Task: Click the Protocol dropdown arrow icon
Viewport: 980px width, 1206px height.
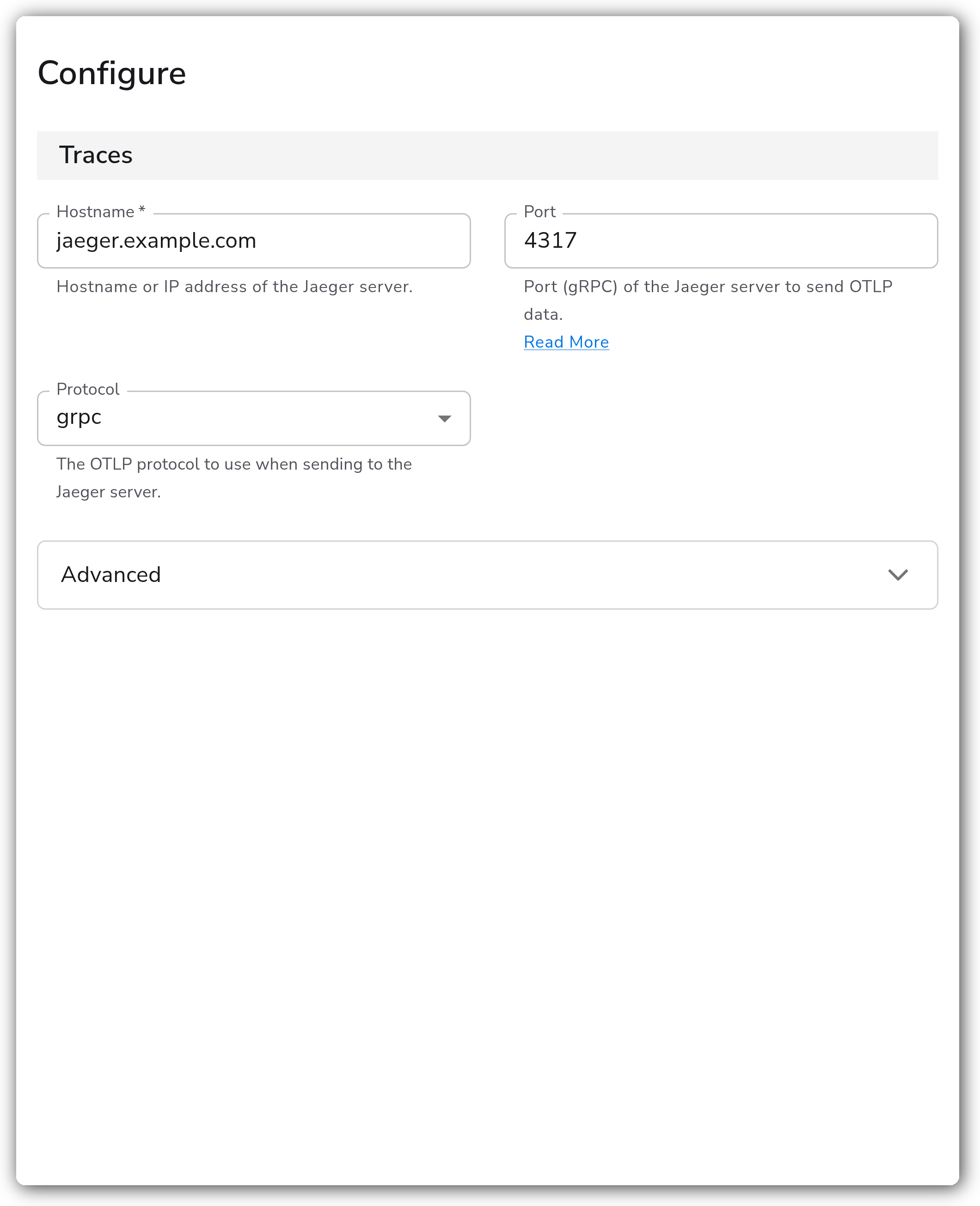Action: 444,419
